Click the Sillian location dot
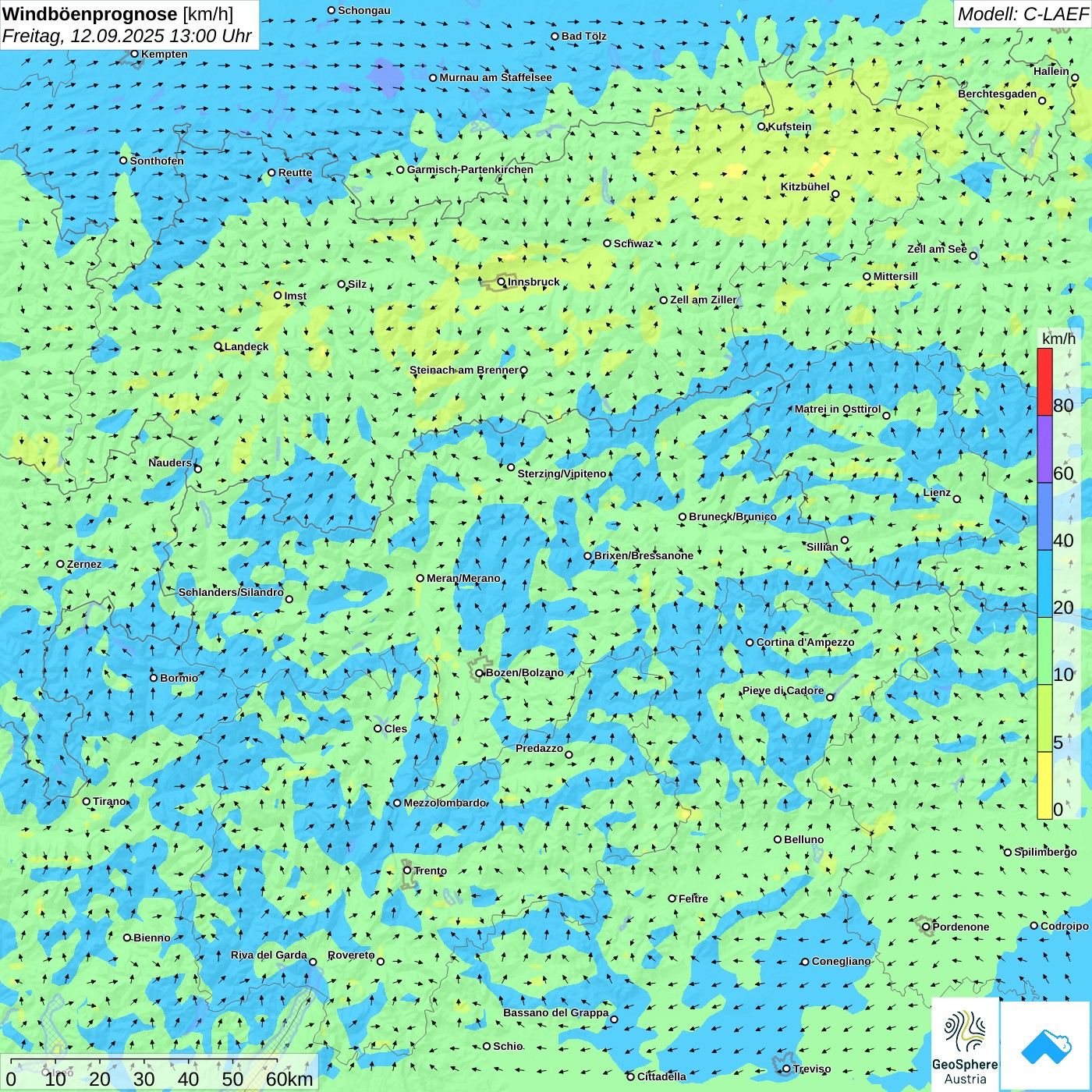The width and height of the screenshot is (1092, 1092). click(845, 540)
